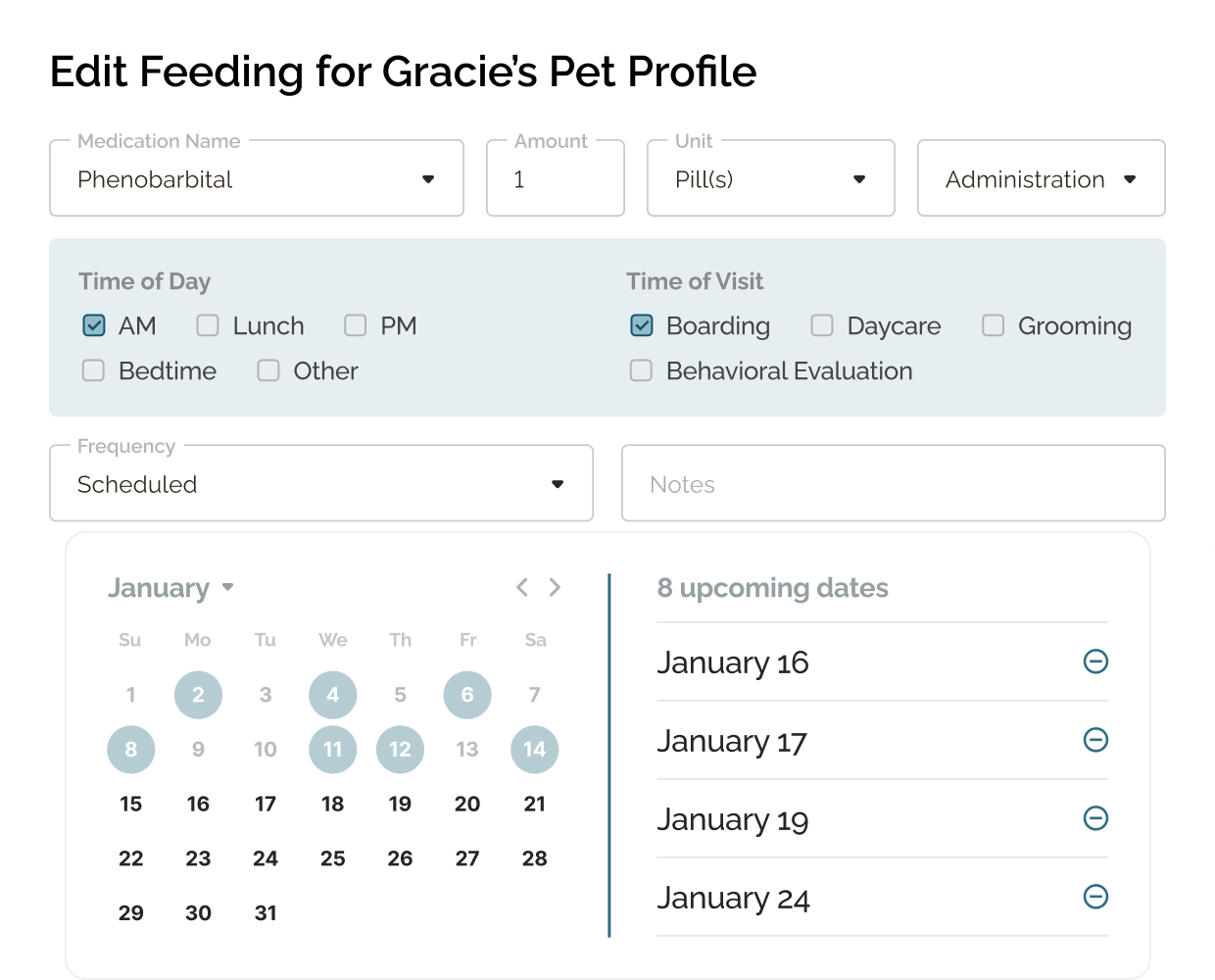This screenshot has height=980, width=1215.
Task: Deselect highlighted day 12 in calendar
Action: pyautogui.click(x=400, y=750)
